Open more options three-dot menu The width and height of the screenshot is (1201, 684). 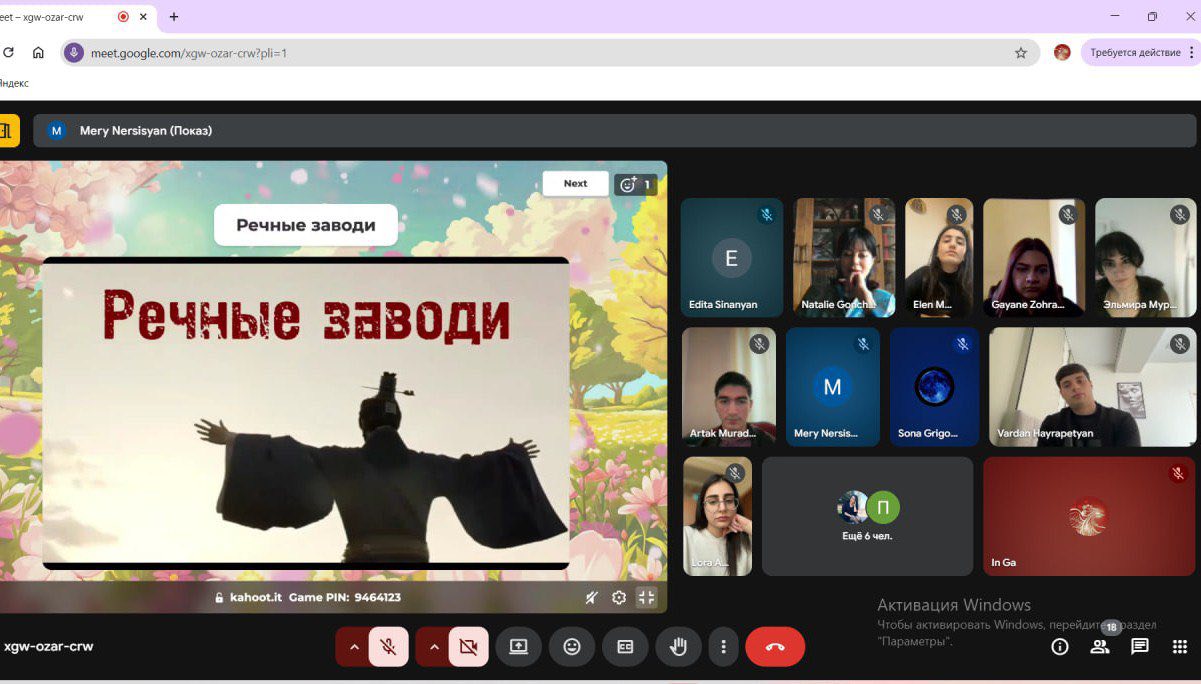pos(723,647)
